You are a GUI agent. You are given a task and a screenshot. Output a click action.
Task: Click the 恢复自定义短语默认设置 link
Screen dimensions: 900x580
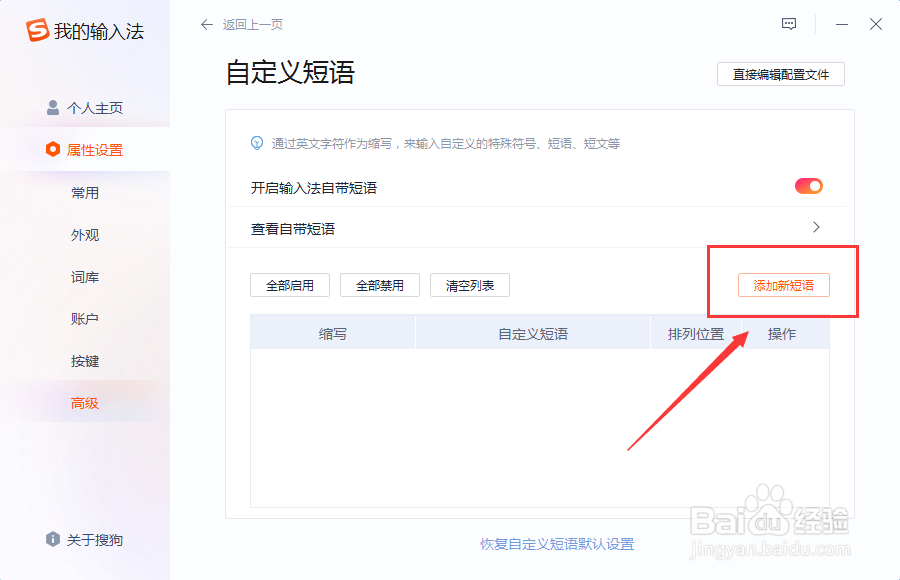tap(559, 544)
